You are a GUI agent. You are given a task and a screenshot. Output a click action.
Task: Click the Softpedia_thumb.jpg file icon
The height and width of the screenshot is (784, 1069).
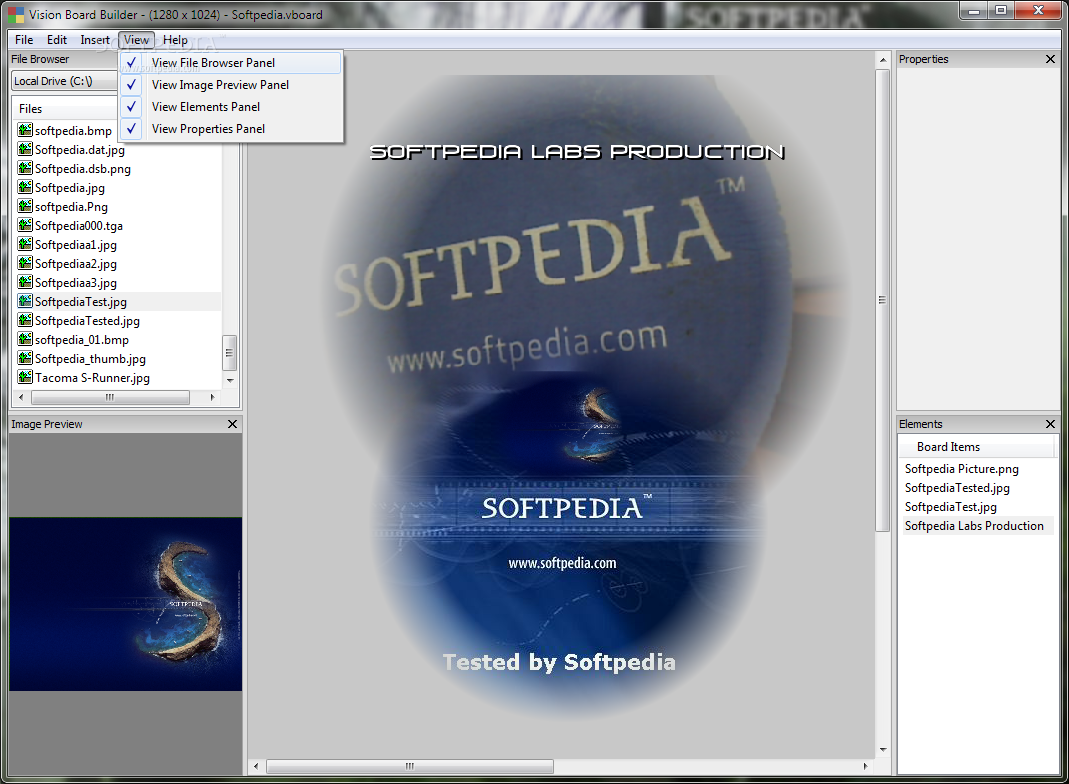[25, 358]
